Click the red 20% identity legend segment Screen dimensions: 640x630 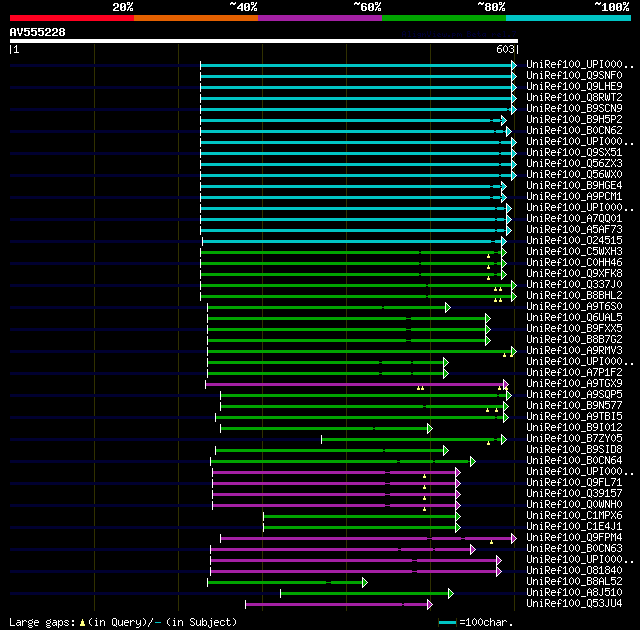tap(72, 18)
